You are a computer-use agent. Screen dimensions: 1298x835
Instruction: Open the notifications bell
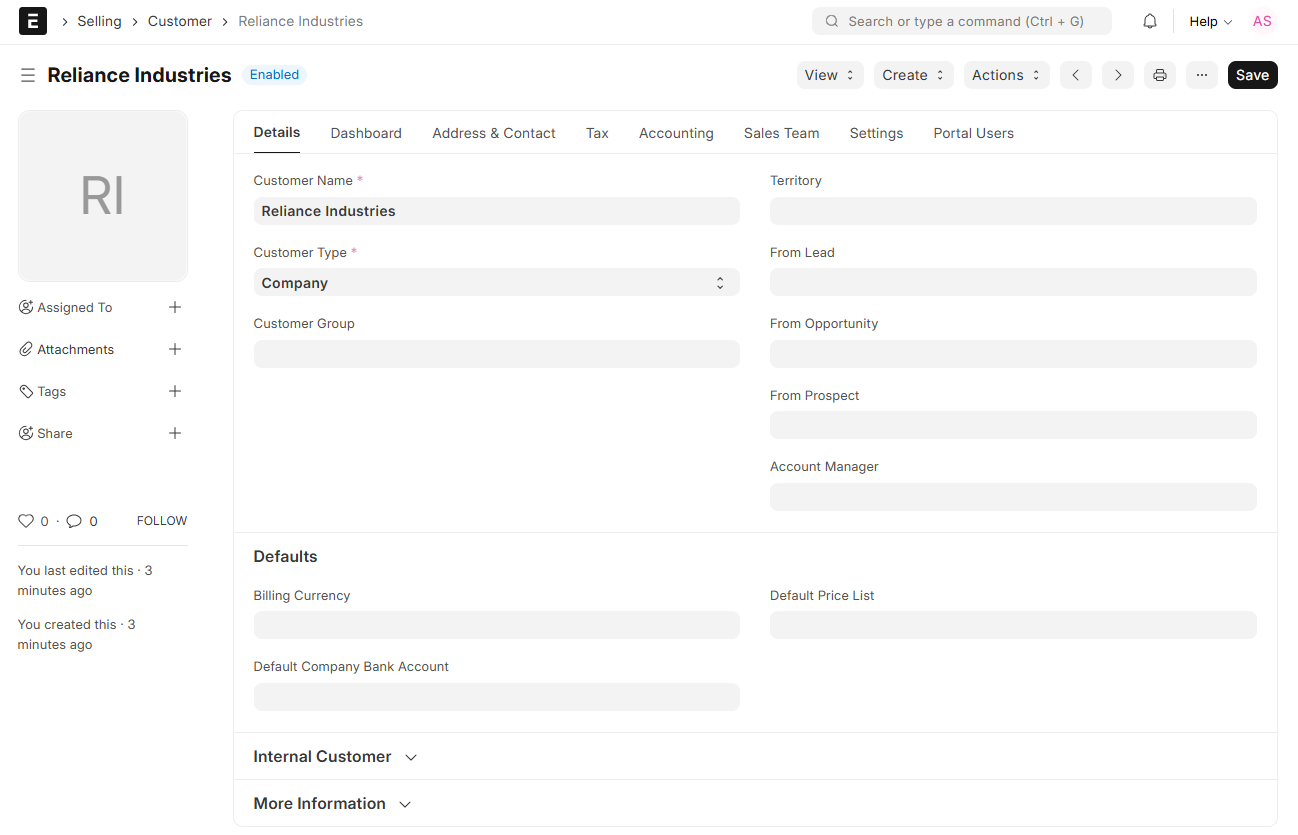[1150, 21]
